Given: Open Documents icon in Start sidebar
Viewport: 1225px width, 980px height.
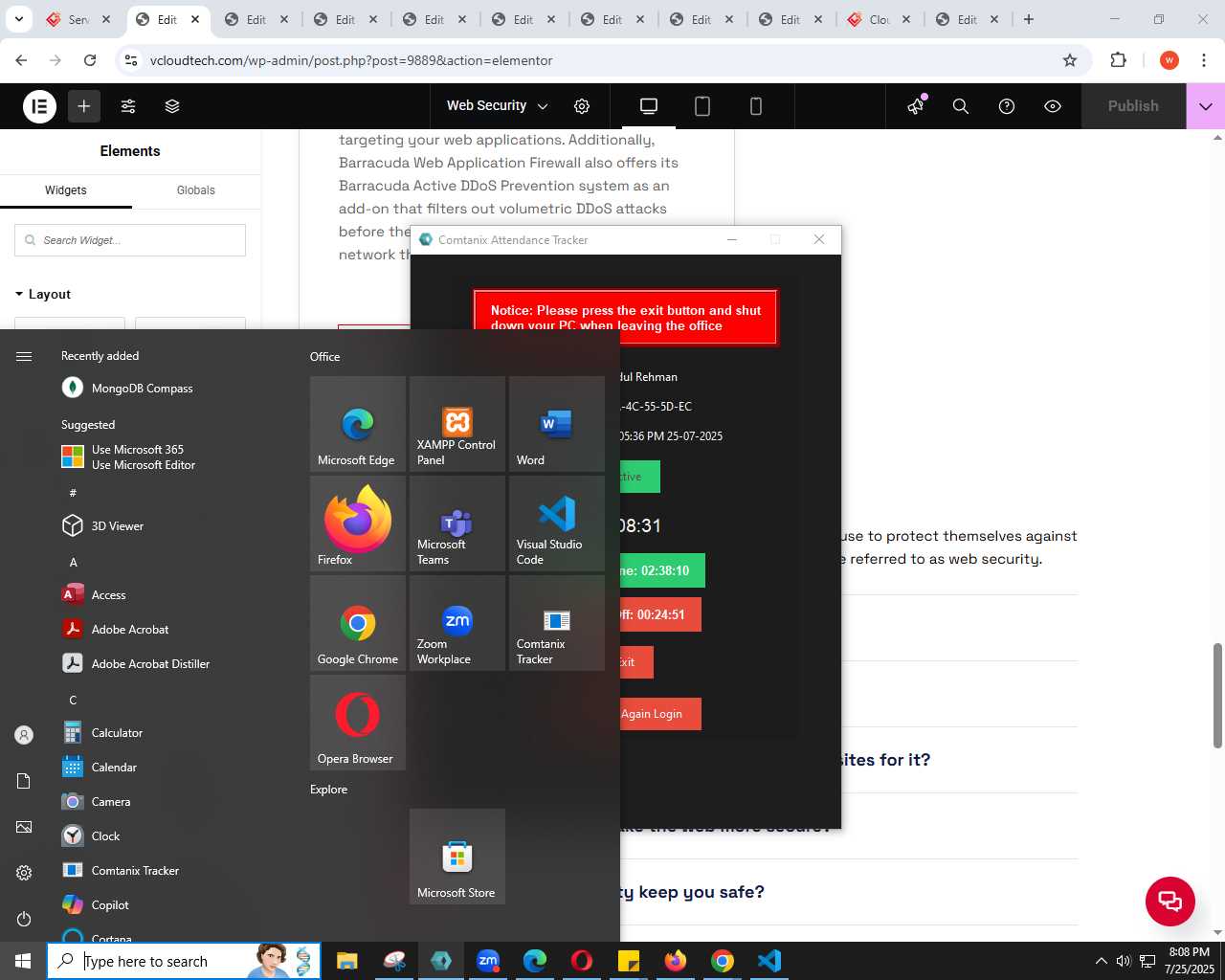Looking at the screenshot, I should 24,781.
